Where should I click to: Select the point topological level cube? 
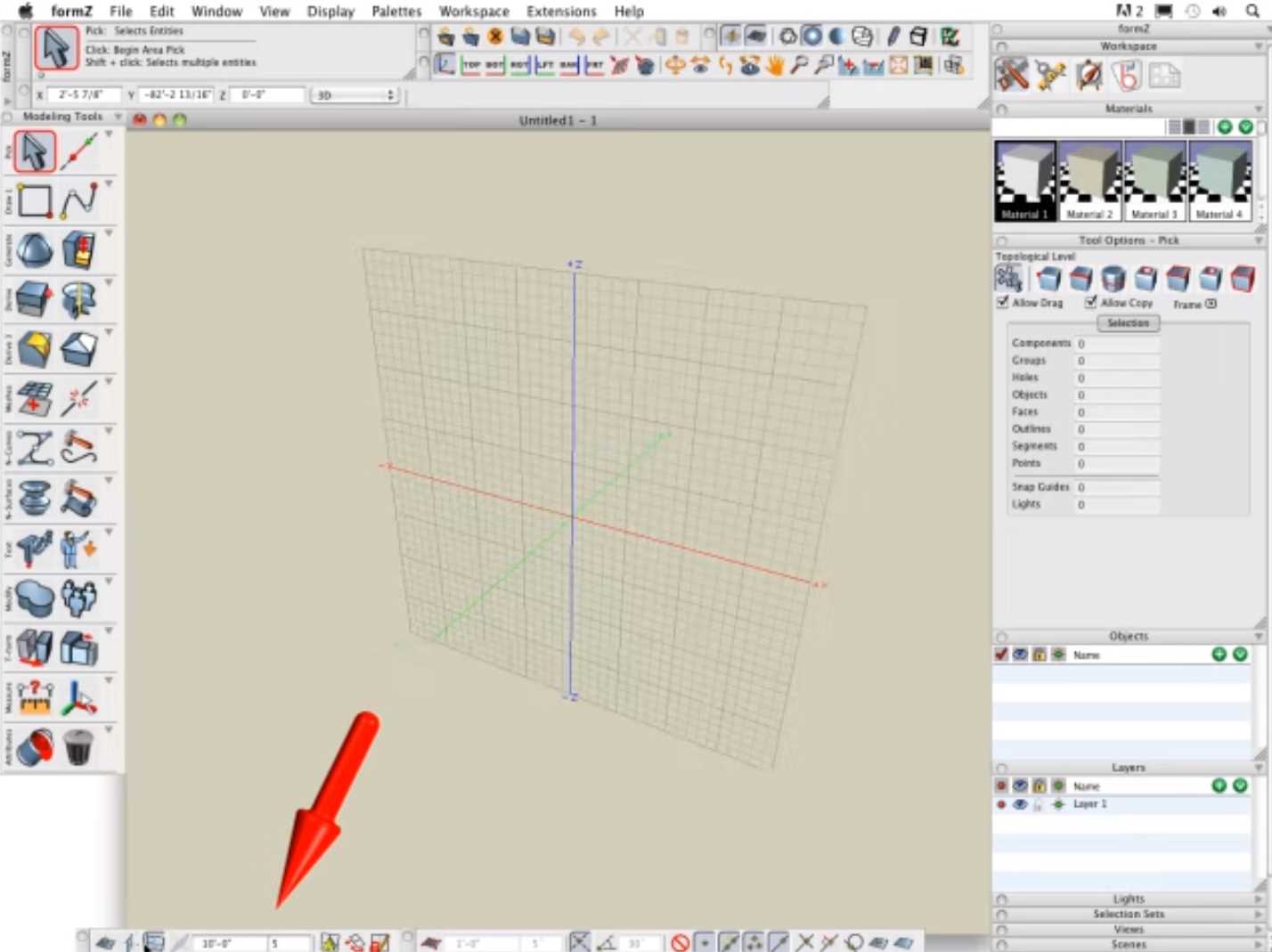(1048, 279)
